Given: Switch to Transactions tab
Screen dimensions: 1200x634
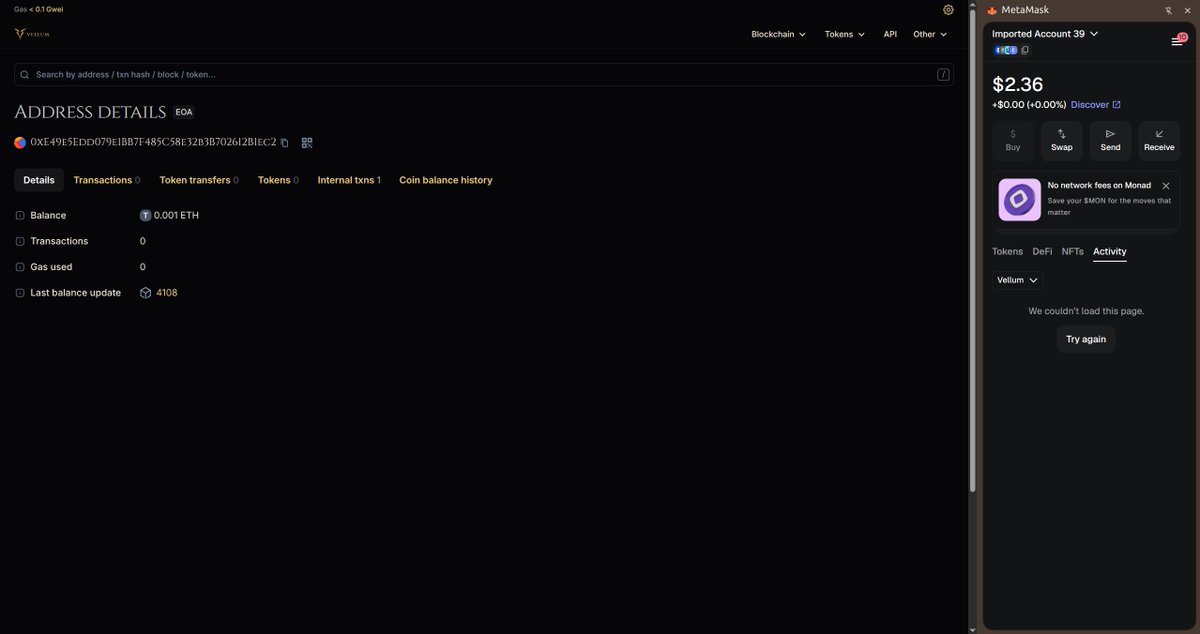Looking at the screenshot, I should [106, 180].
